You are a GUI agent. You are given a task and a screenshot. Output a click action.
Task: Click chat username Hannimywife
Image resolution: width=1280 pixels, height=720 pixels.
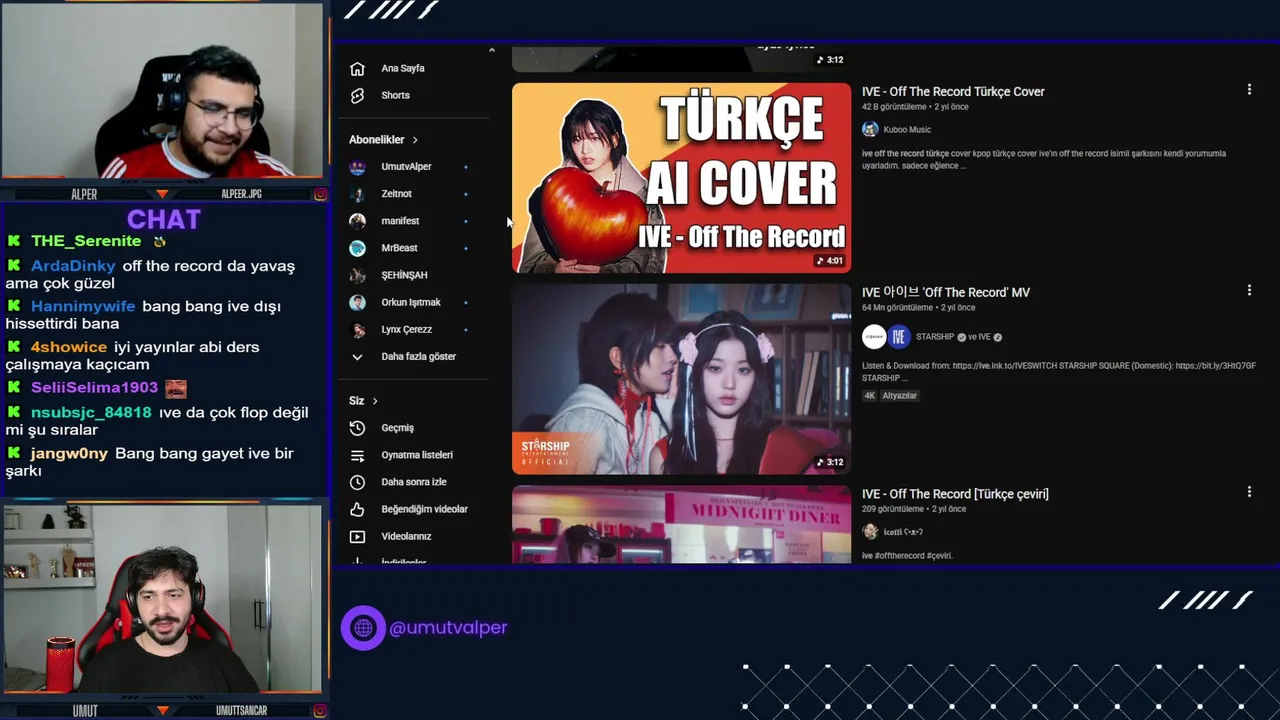tap(83, 307)
